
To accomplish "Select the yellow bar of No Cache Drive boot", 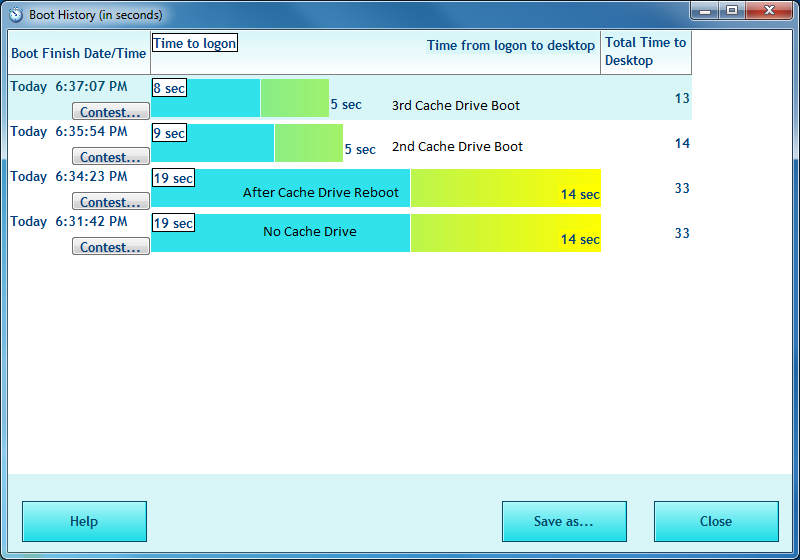I will tap(505, 232).
